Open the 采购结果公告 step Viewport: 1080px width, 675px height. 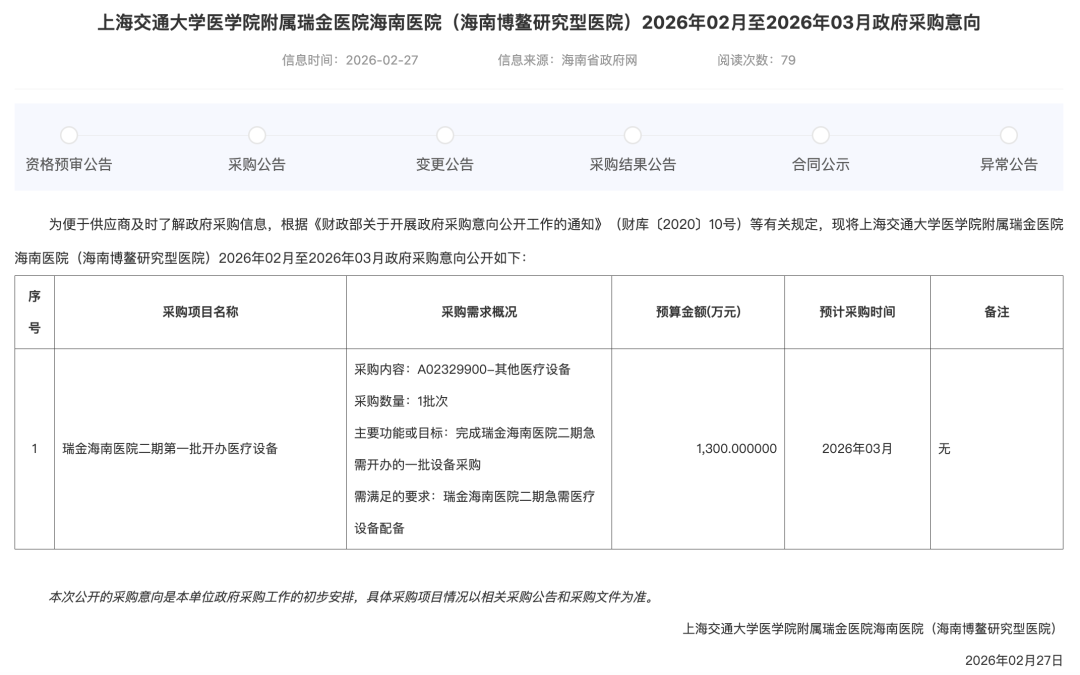pyautogui.click(x=632, y=165)
